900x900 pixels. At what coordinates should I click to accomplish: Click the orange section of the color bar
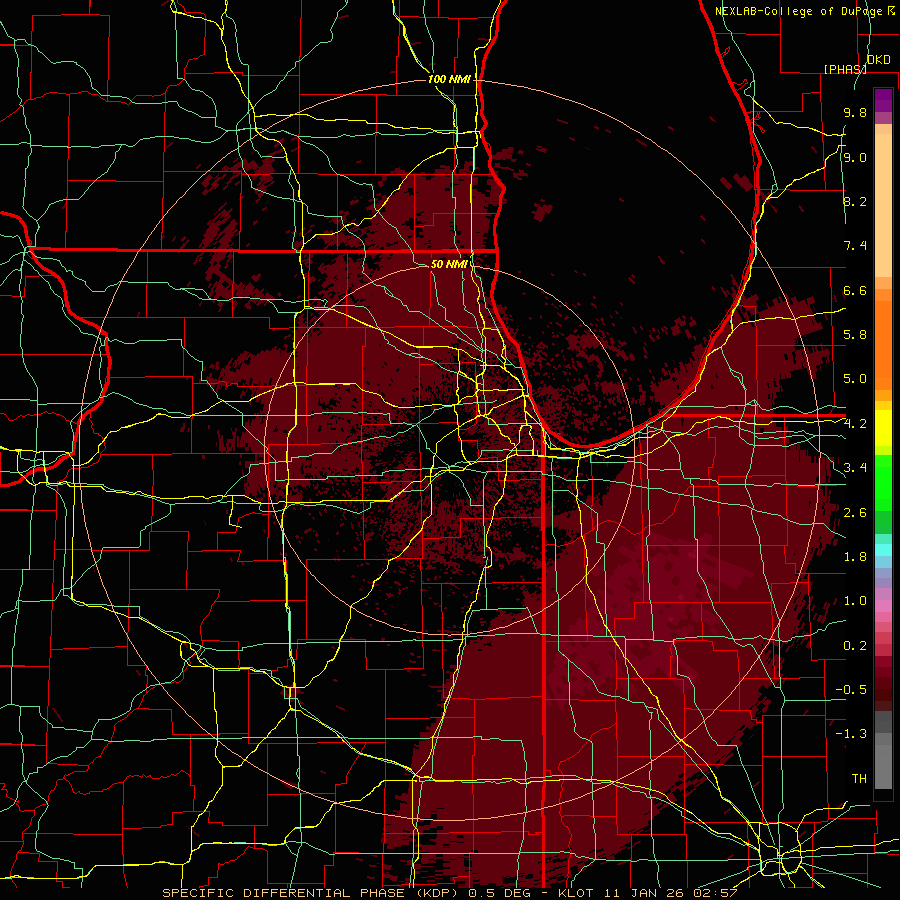(x=883, y=344)
